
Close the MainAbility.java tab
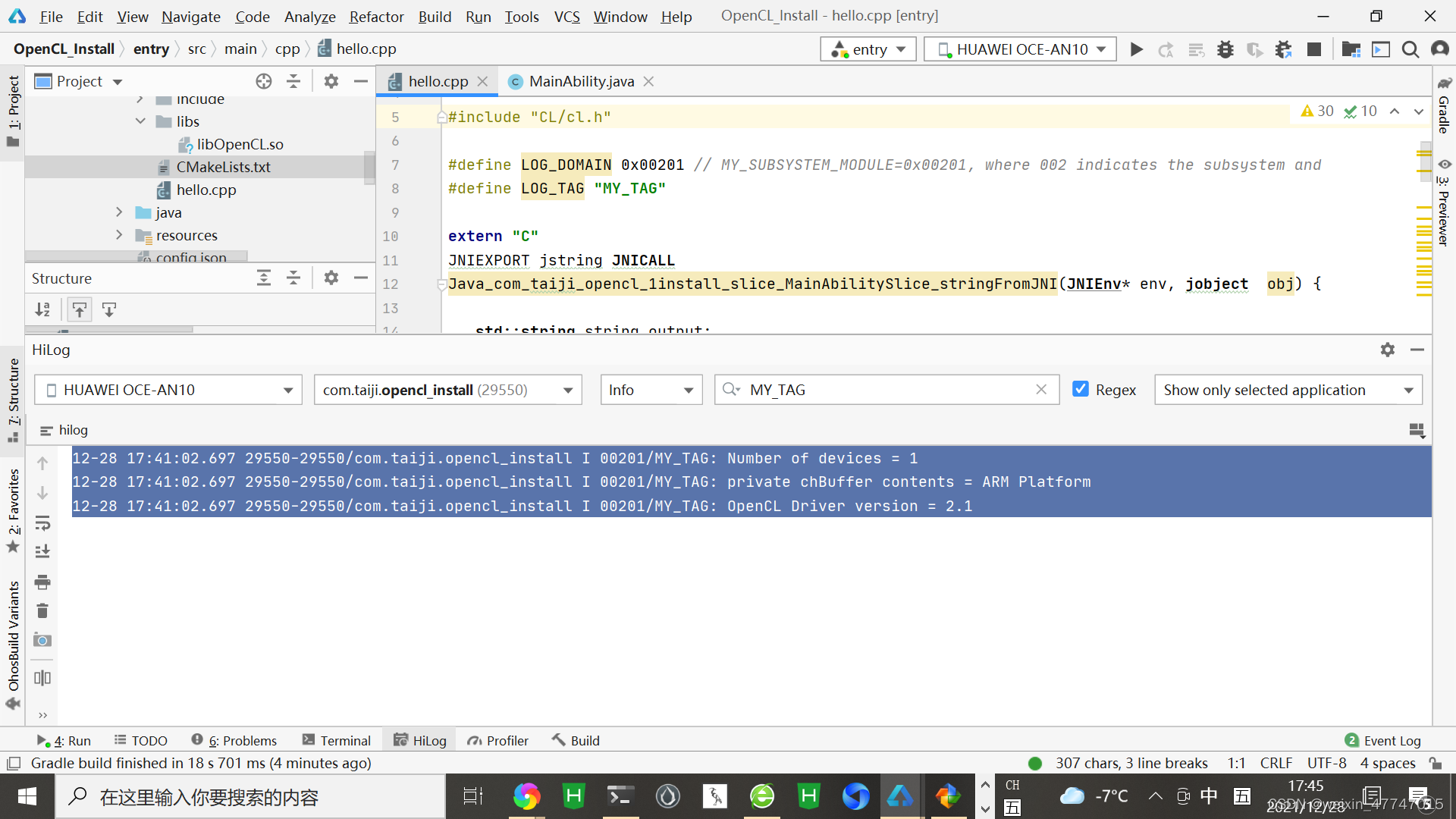coord(648,81)
